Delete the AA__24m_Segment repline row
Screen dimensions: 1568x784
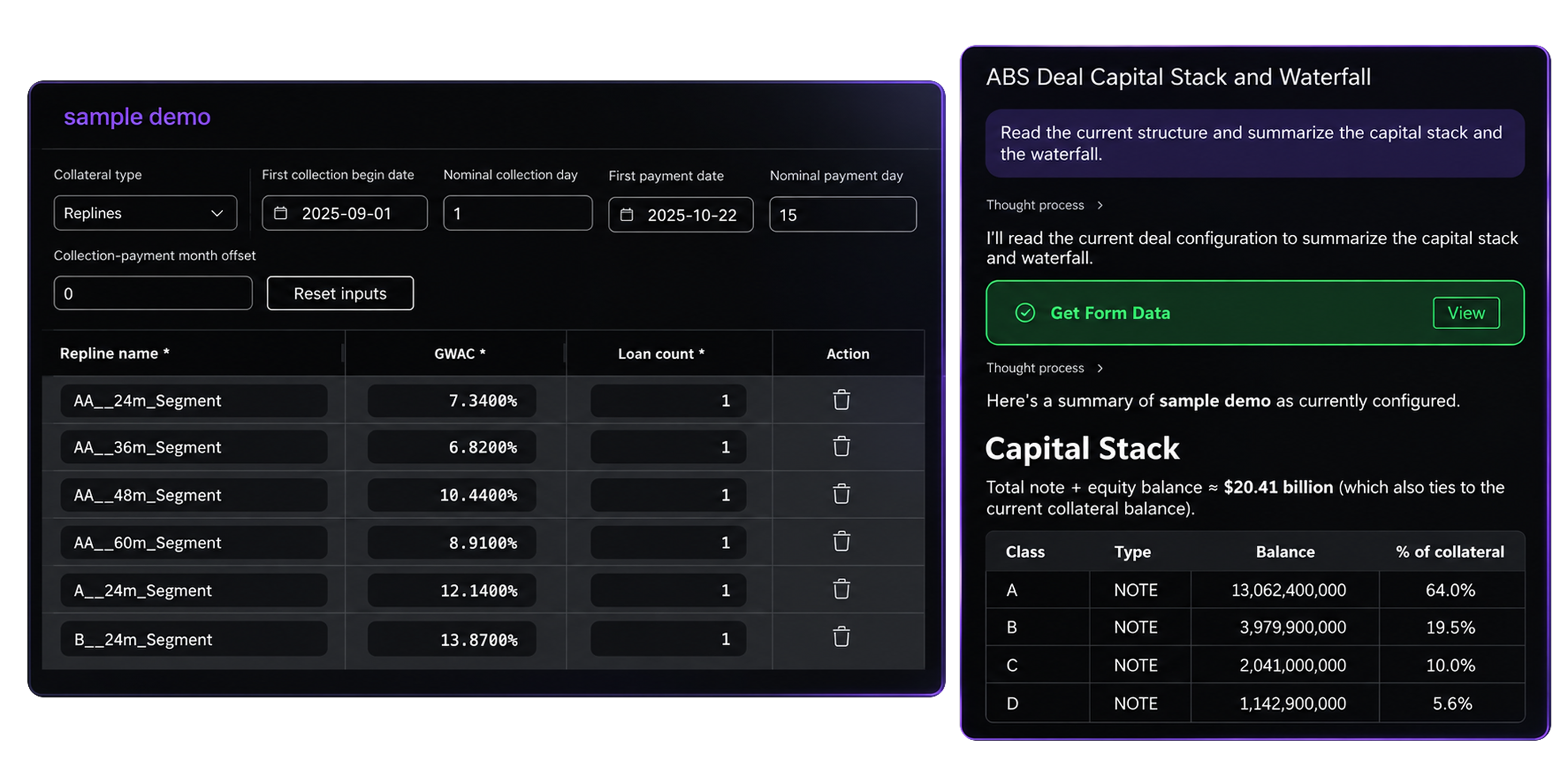click(841, 400)
